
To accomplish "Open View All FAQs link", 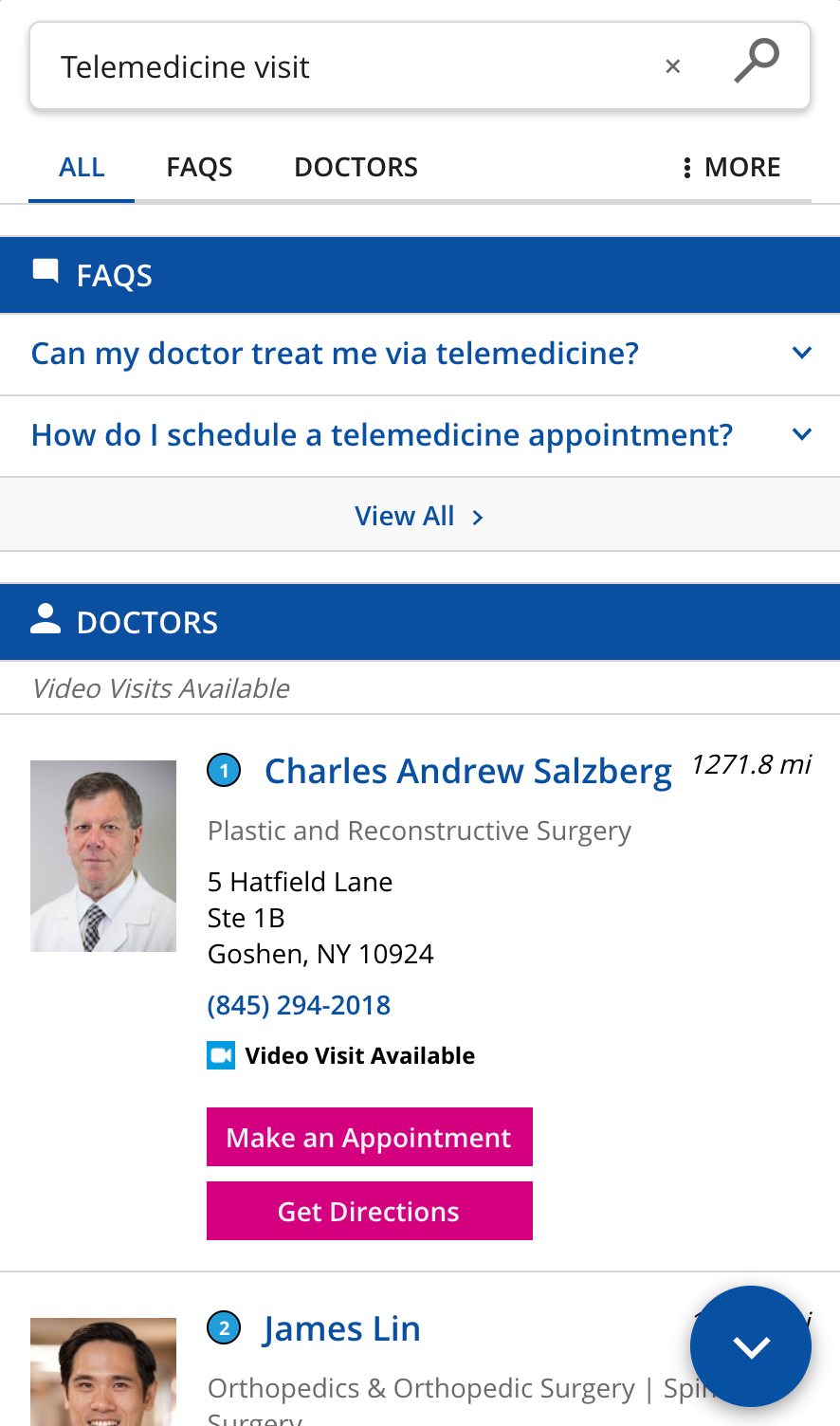I will tap(420, 516).
